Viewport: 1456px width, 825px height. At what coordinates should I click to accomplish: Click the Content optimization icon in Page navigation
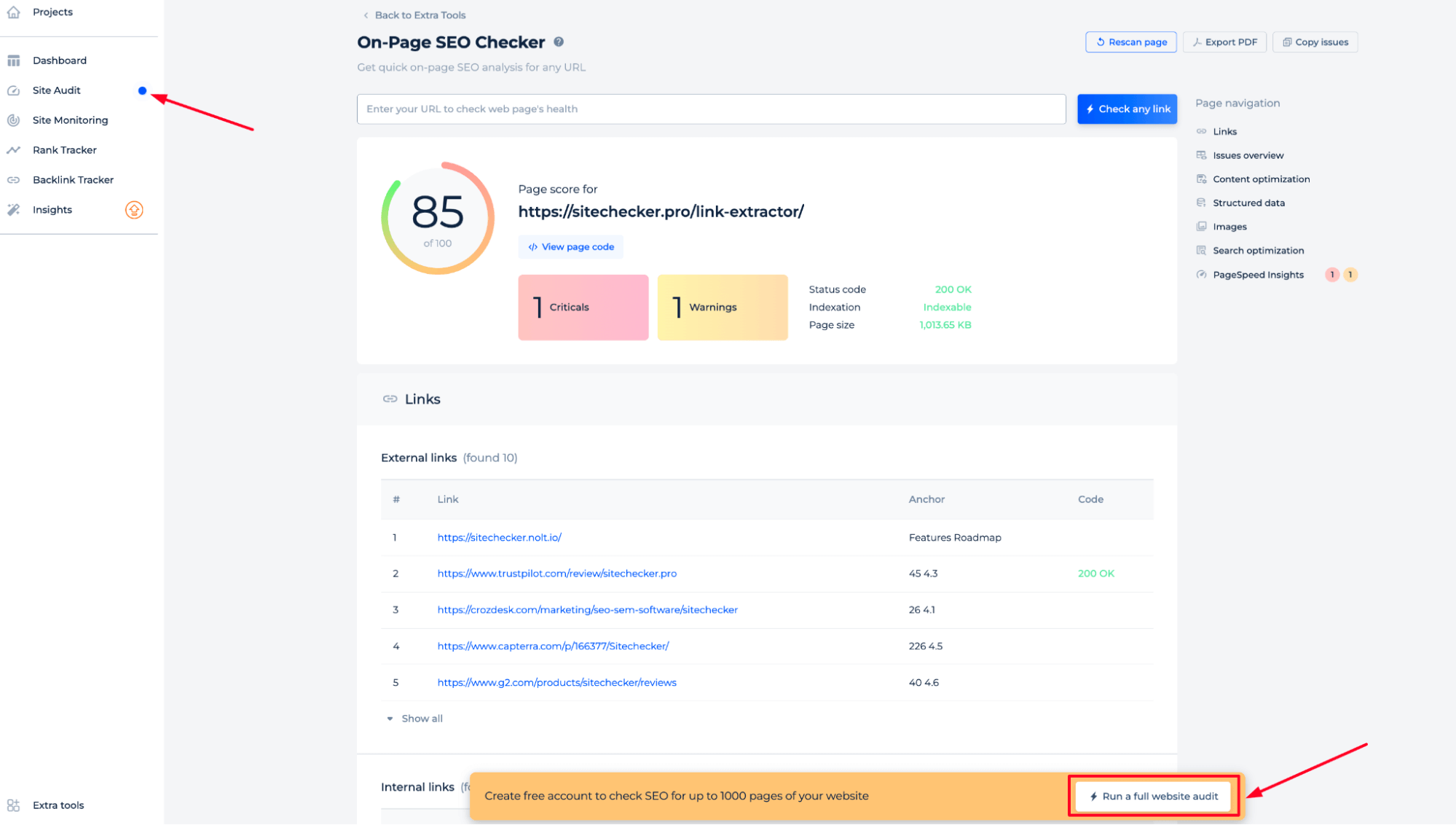(x=1201, y=179)
